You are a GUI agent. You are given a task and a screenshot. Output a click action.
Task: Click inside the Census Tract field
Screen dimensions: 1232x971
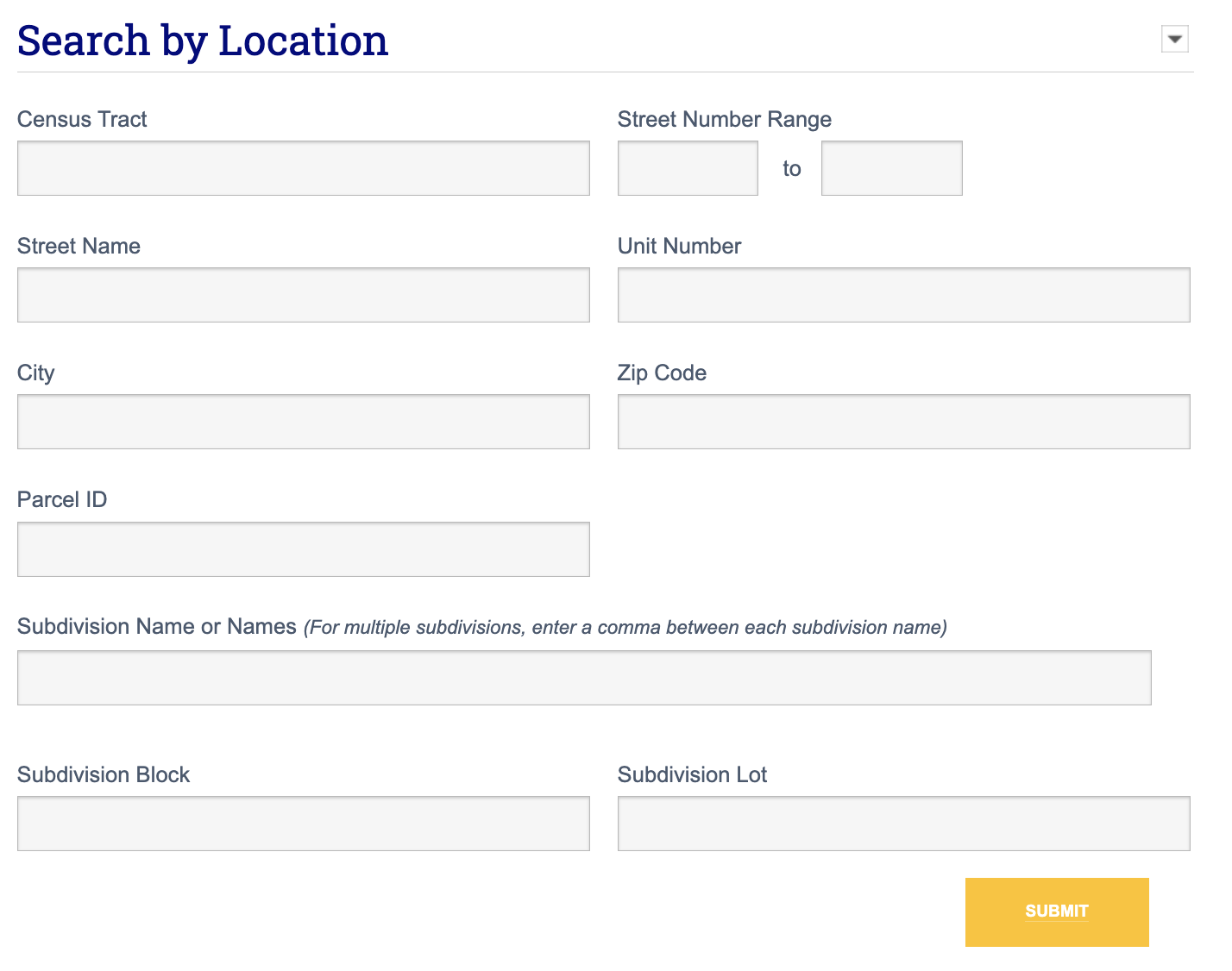pos(303,167)
